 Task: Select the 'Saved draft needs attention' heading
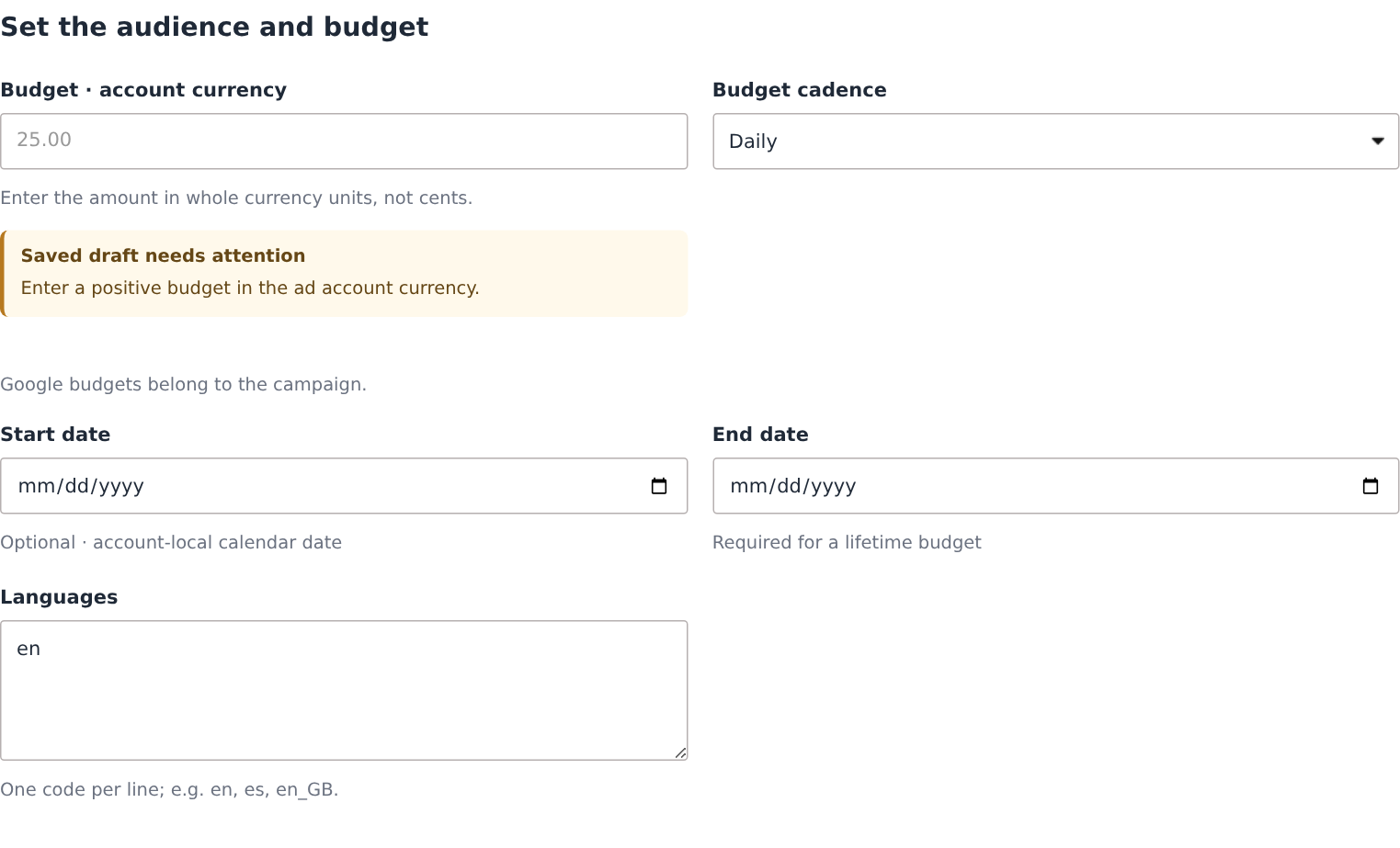(163, 256)
